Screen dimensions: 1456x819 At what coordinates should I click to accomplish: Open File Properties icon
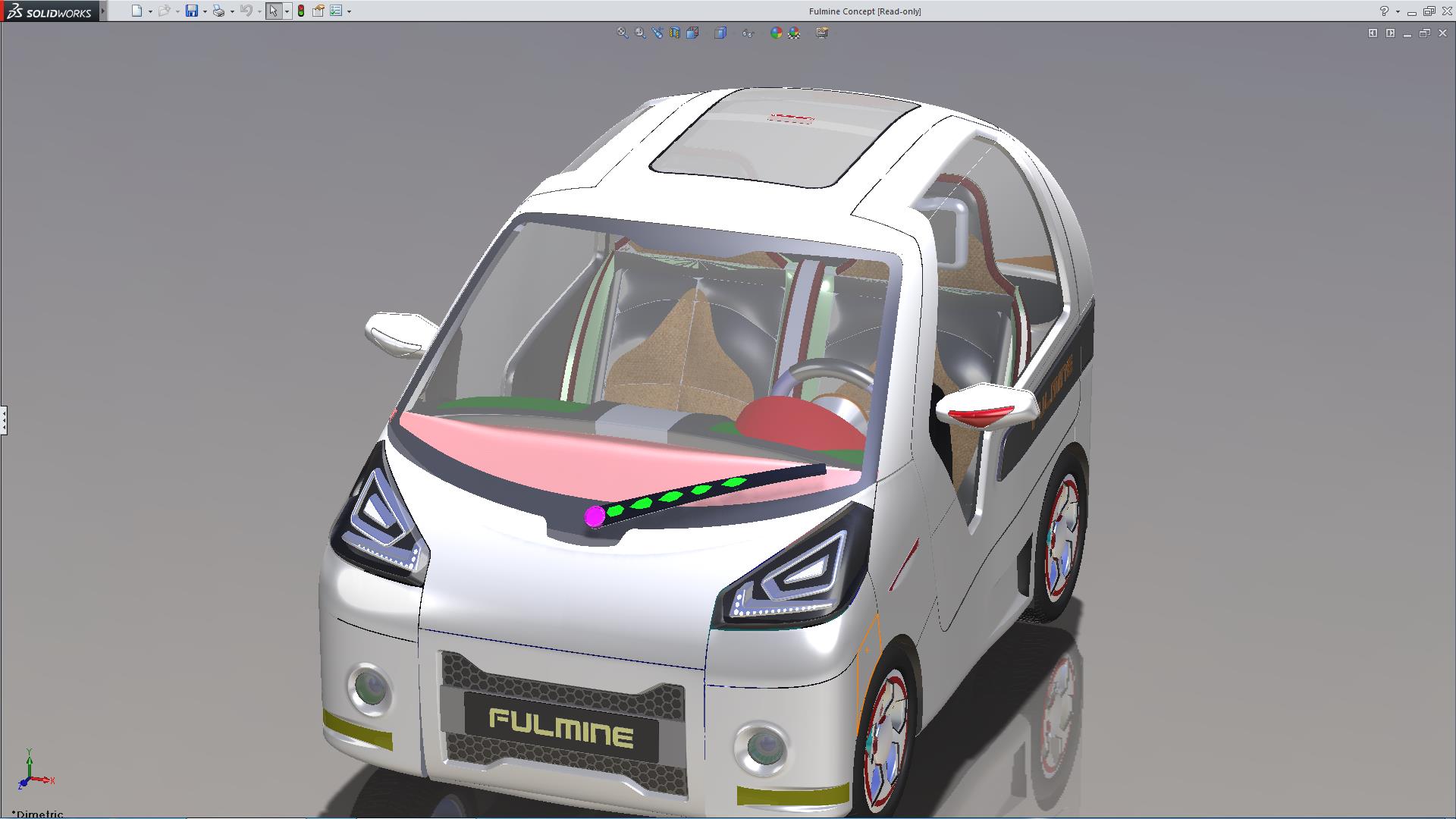[x=318, y=11]
